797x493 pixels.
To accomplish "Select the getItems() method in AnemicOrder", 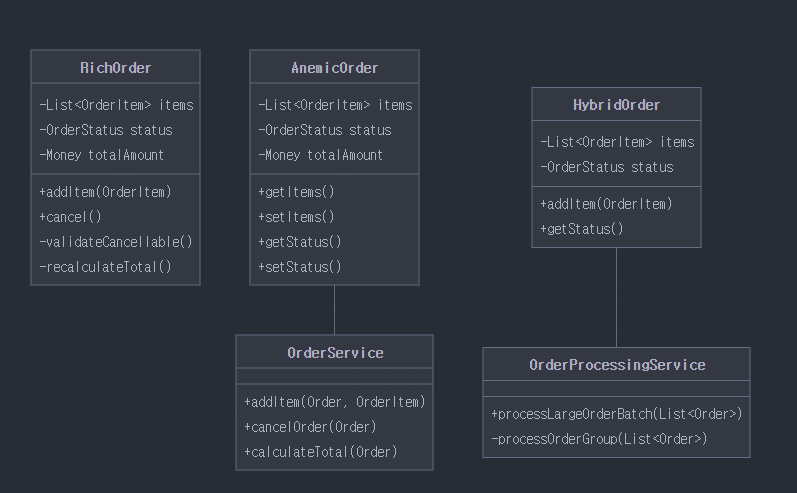I will 296,192.
